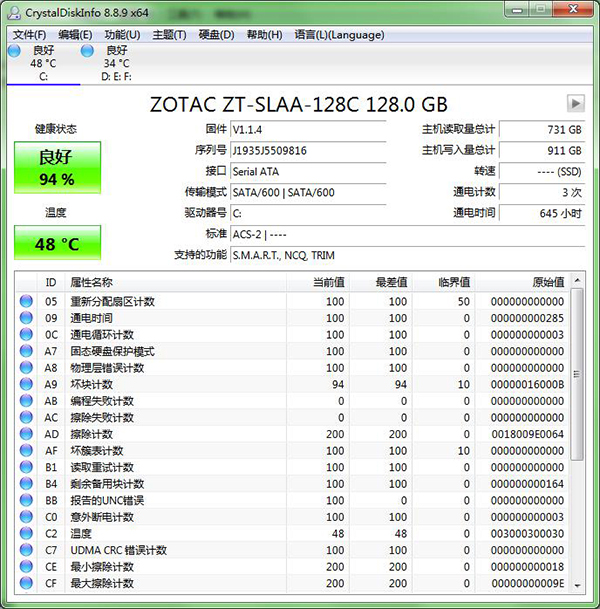Click the interface field Serial ATA
This screenshot has height=609, width=600.
point(308,171)
